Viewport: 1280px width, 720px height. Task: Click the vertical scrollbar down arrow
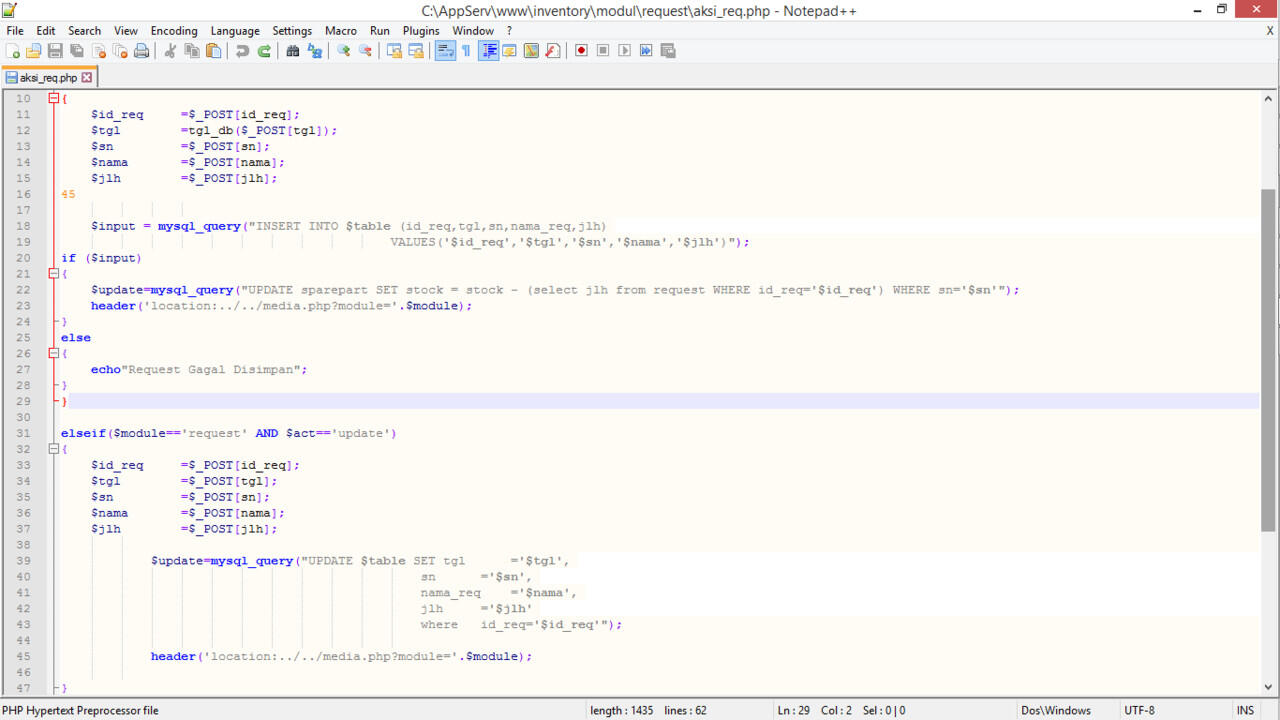pyautogui.click(x=1269, y=687)
